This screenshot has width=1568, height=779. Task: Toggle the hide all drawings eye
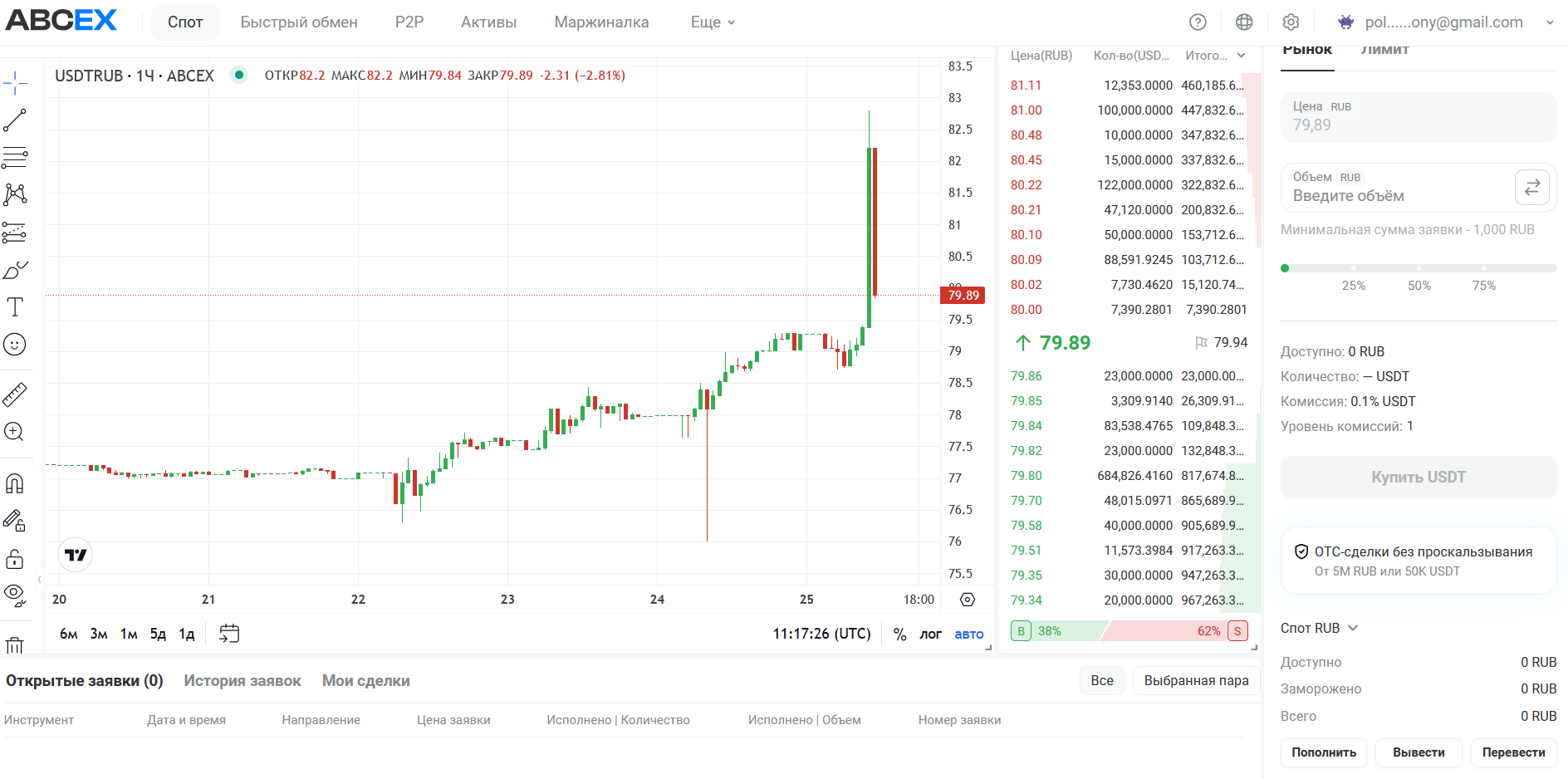coord(15,594)
